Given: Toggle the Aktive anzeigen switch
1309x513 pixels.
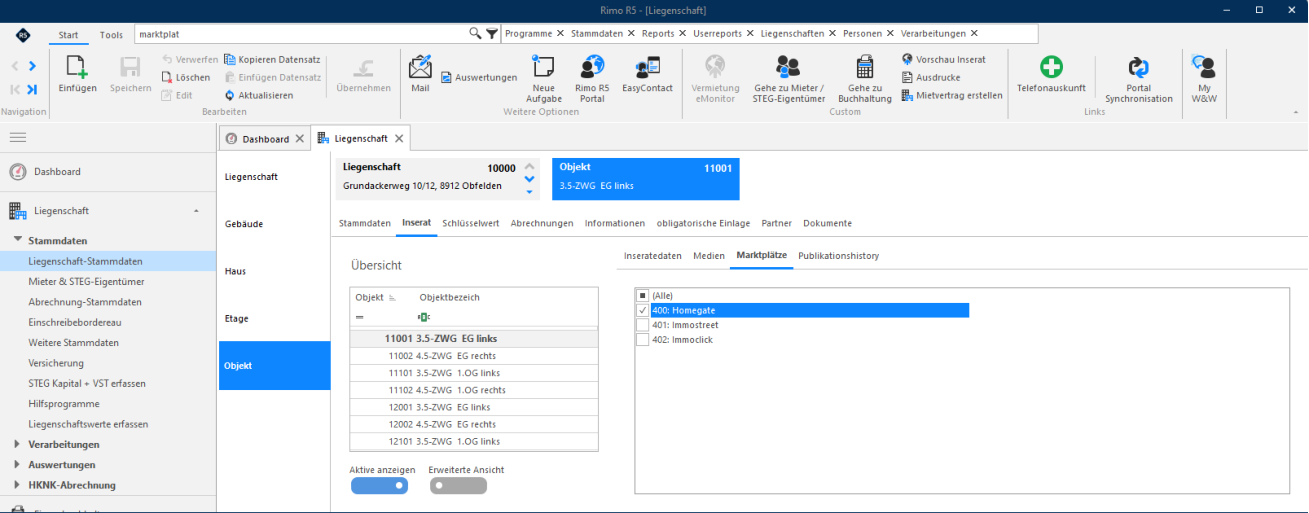Looking at the screenshot, I should pos(379,486).
